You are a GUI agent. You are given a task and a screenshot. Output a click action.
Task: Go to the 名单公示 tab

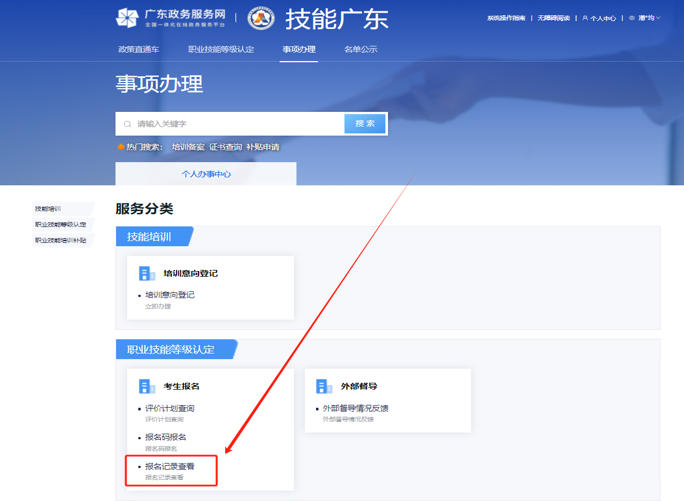361,49
